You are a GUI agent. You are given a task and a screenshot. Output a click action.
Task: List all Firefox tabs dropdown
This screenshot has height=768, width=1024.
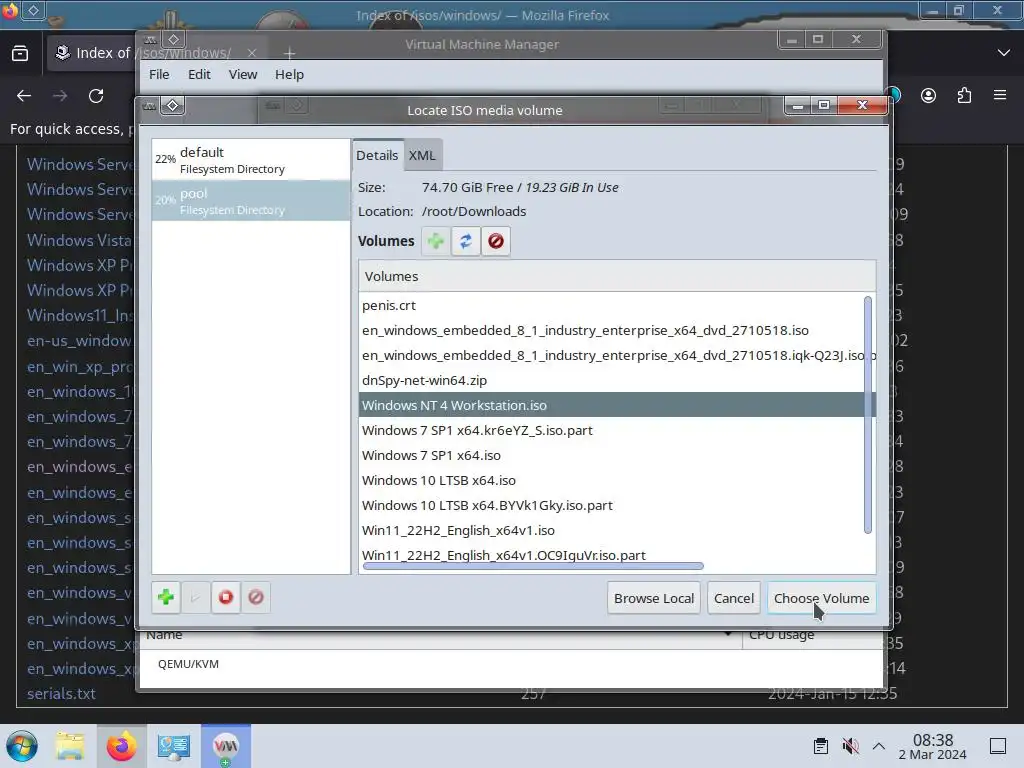1004,52
